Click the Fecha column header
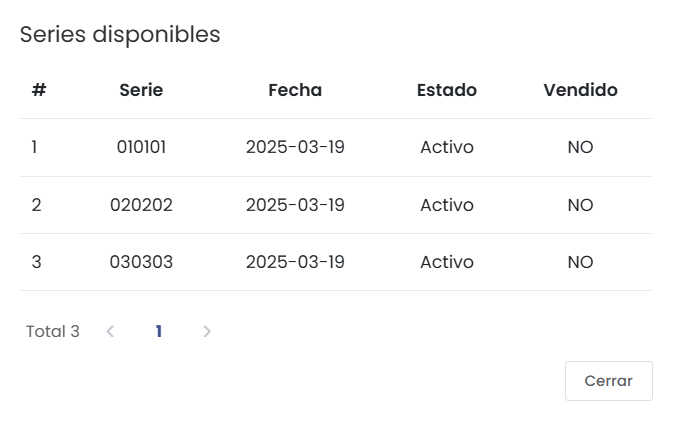Image resolution: width=673 pixels, height=432 pixels. tap(295, 90)
